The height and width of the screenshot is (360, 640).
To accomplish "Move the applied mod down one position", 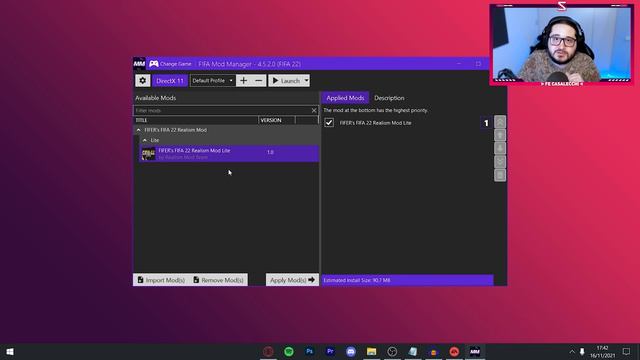I will coord(500,148).
